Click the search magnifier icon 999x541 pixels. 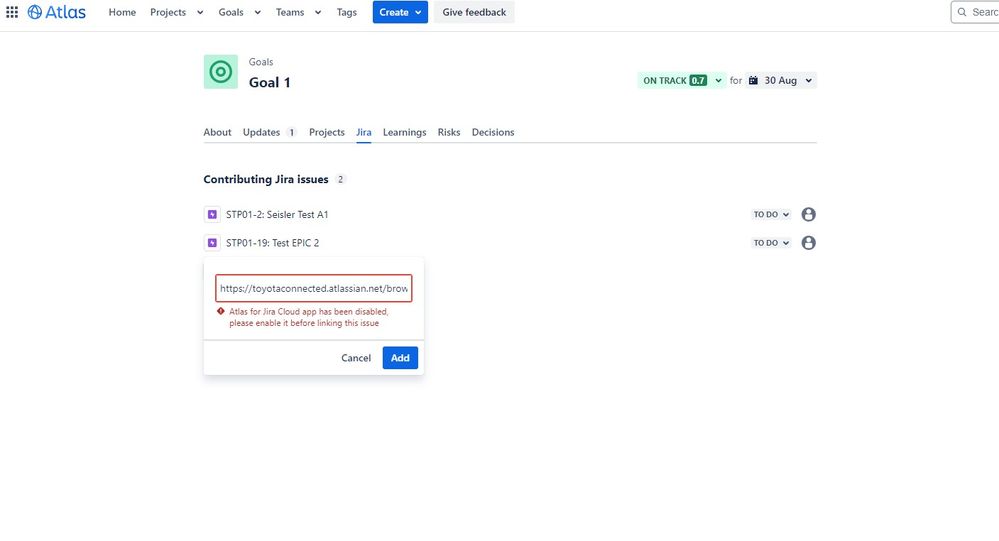(x=962, y=12)
